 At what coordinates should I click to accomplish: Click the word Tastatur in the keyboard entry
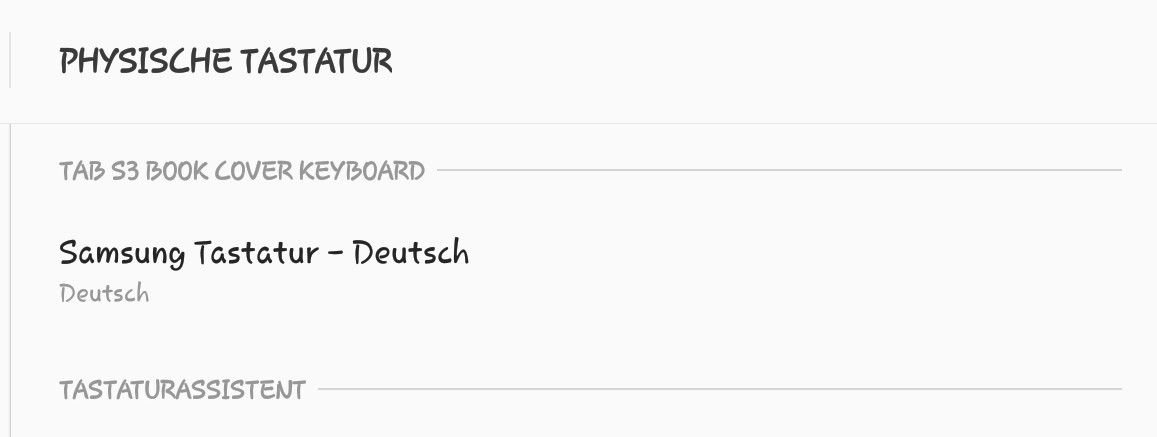pos(256,252)
